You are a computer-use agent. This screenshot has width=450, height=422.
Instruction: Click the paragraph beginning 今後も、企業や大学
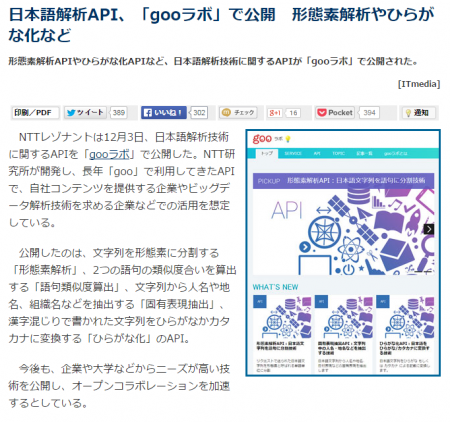tap(119, 386)
